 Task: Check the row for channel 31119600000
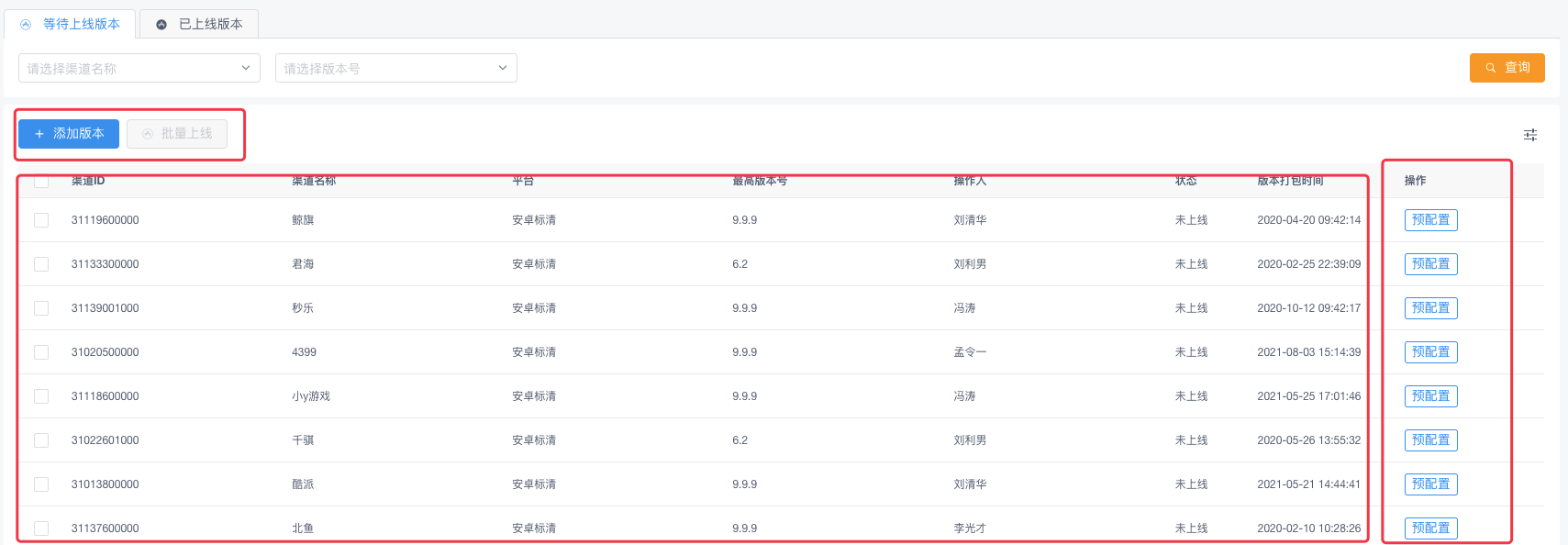[41, 220]
